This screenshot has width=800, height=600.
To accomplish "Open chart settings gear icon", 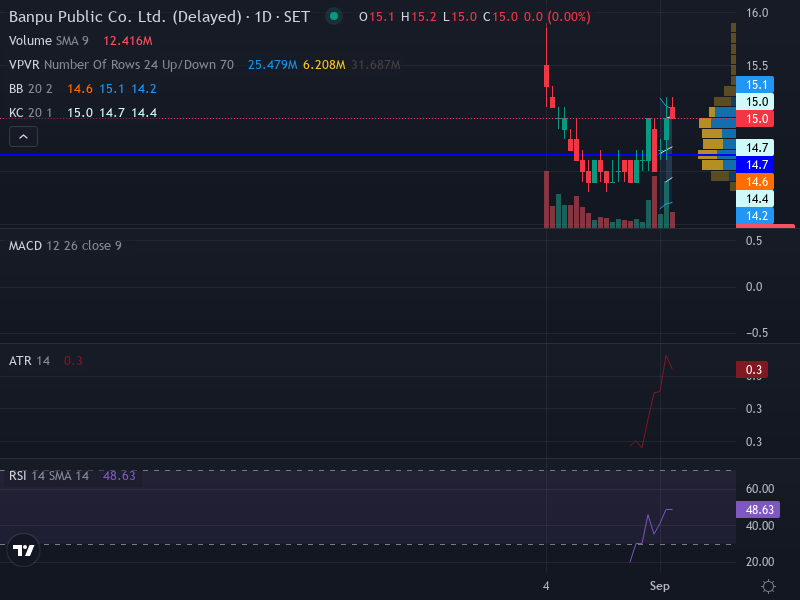I will pos(768,586).
